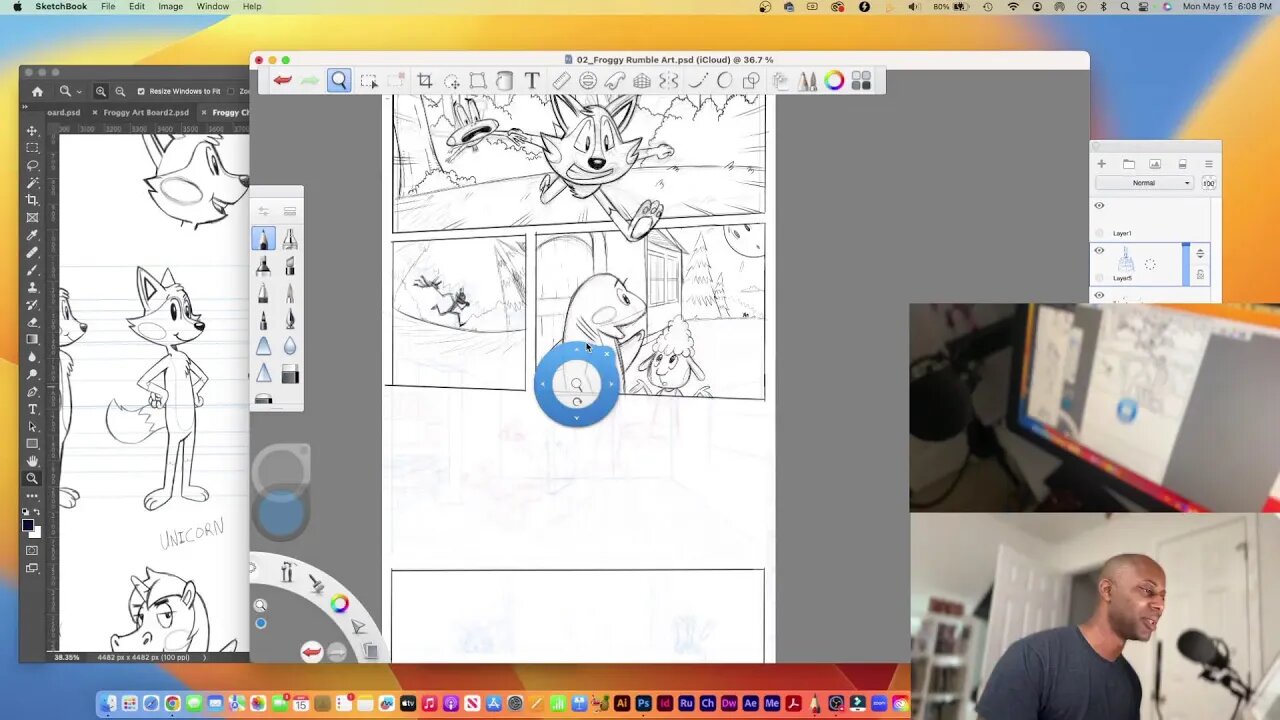Click the date and time in menu bar
Viewport: 1280px width, 720px height.
coord(1229,7)
